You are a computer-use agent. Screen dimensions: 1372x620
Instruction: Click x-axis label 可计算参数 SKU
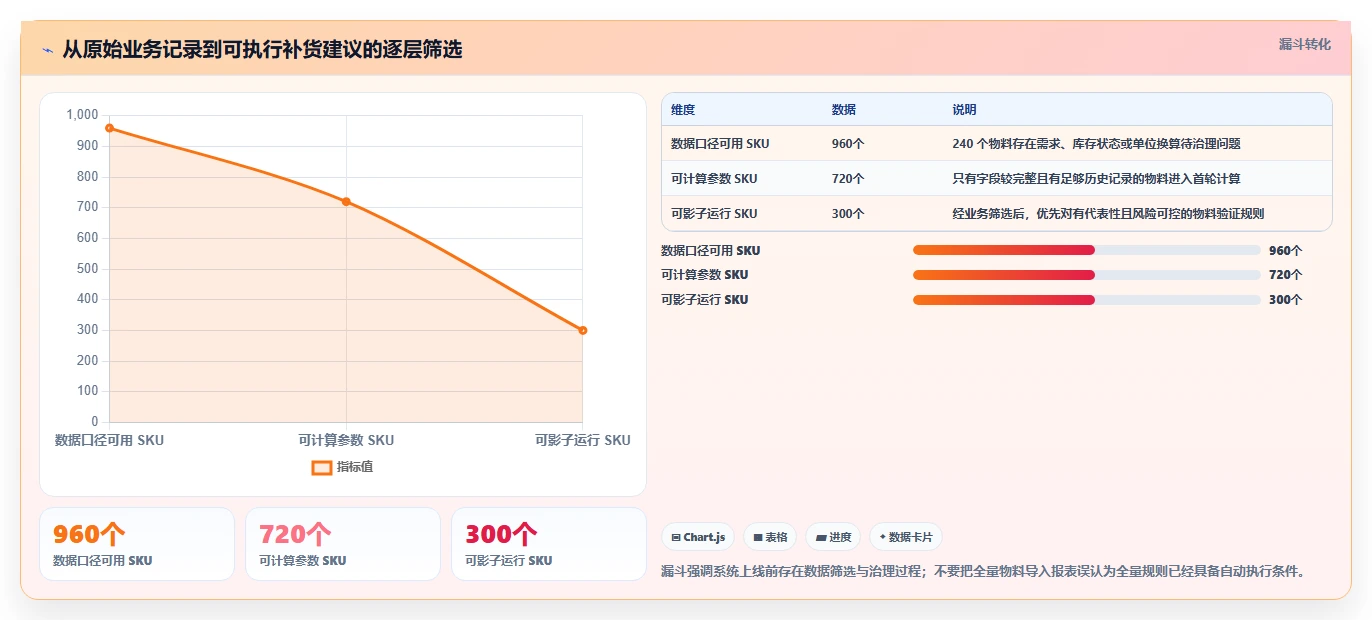coord(346,440)
